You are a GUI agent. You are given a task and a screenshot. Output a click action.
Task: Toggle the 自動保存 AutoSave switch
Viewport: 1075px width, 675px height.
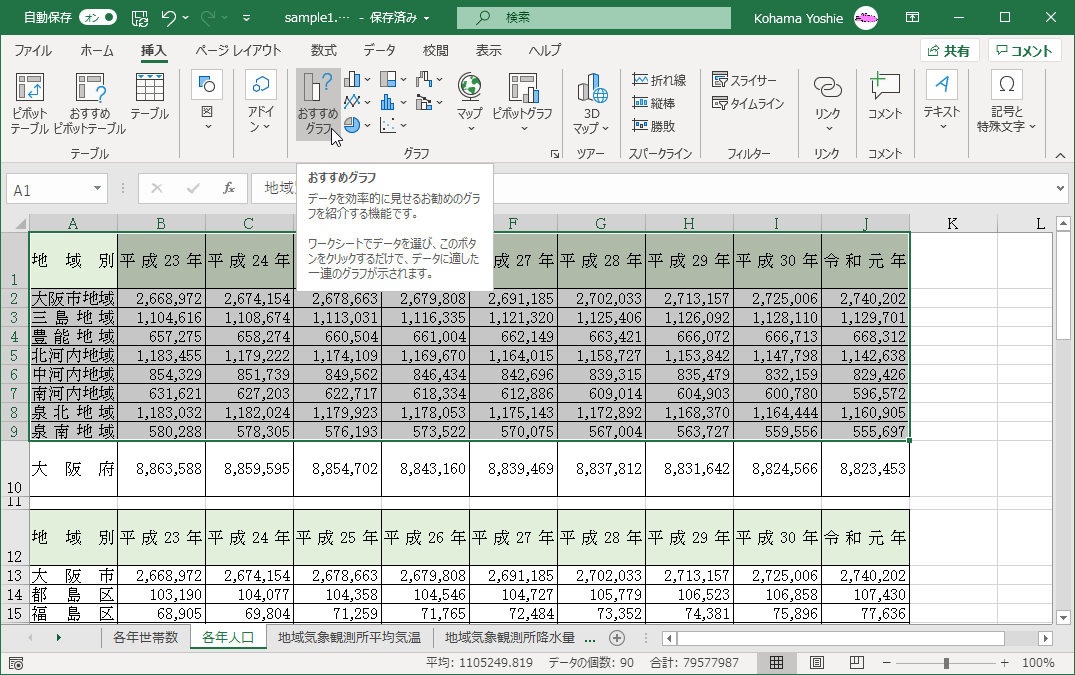97,18
